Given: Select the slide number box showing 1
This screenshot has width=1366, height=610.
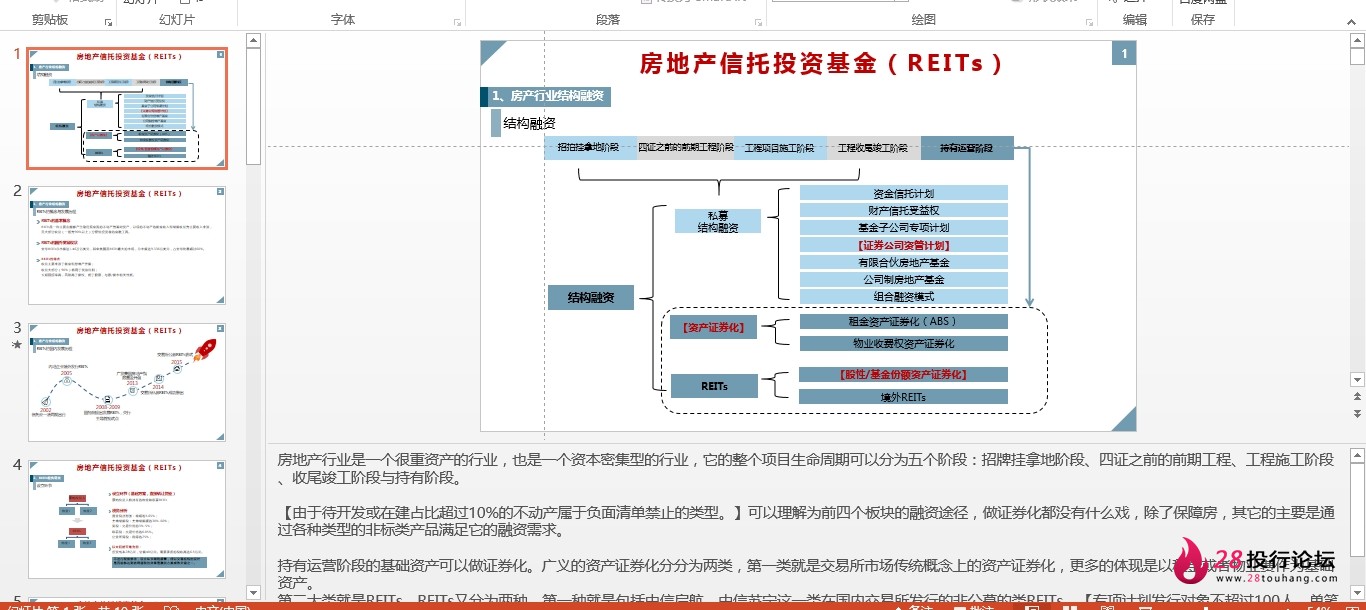Looking at the screenshot, I should pos(1124,53).
